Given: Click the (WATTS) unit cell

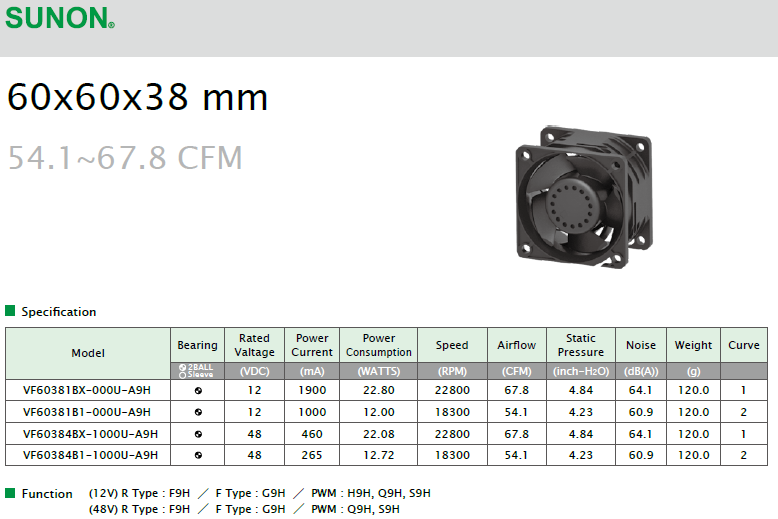Looking at the screenshot, I should point(379,371).
